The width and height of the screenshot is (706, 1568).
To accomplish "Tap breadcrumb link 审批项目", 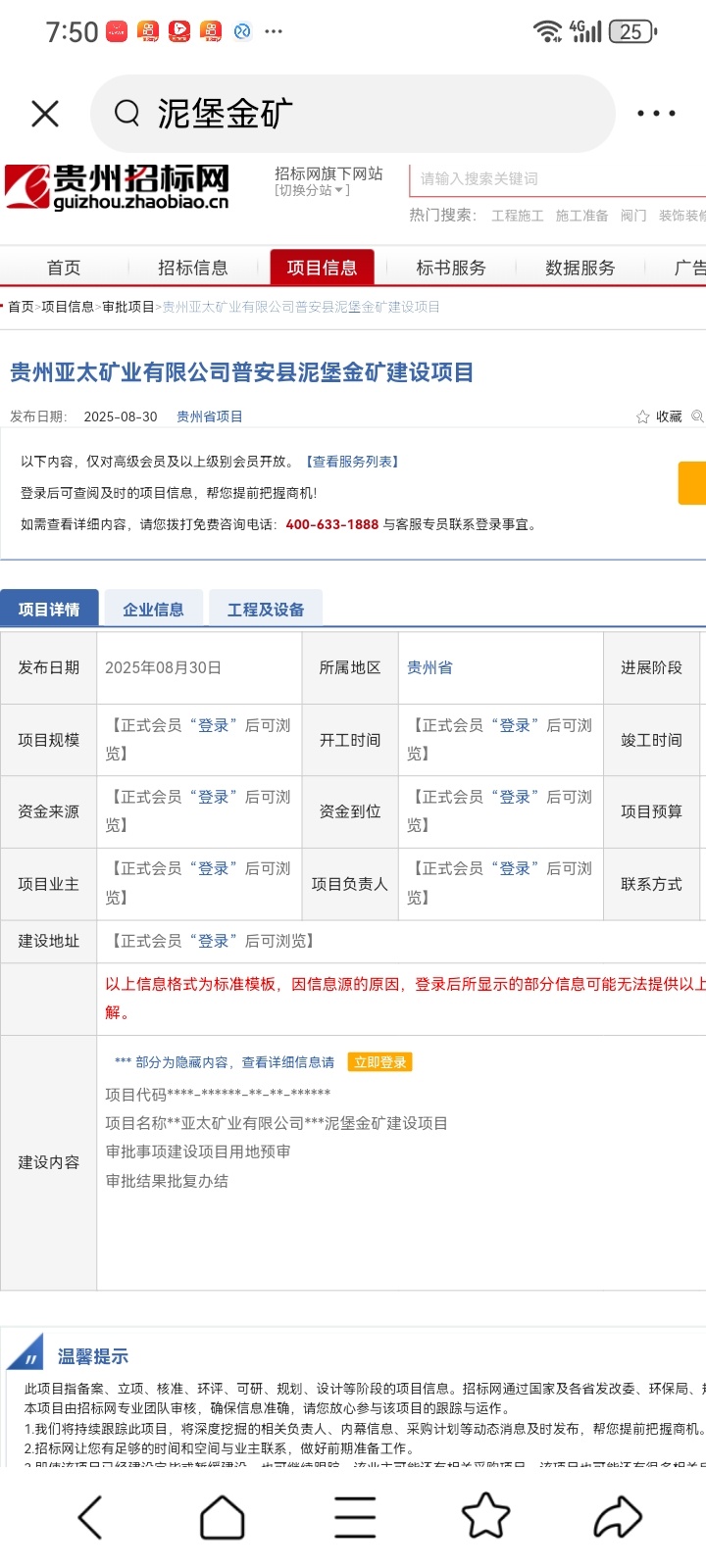I will [128, 307].
